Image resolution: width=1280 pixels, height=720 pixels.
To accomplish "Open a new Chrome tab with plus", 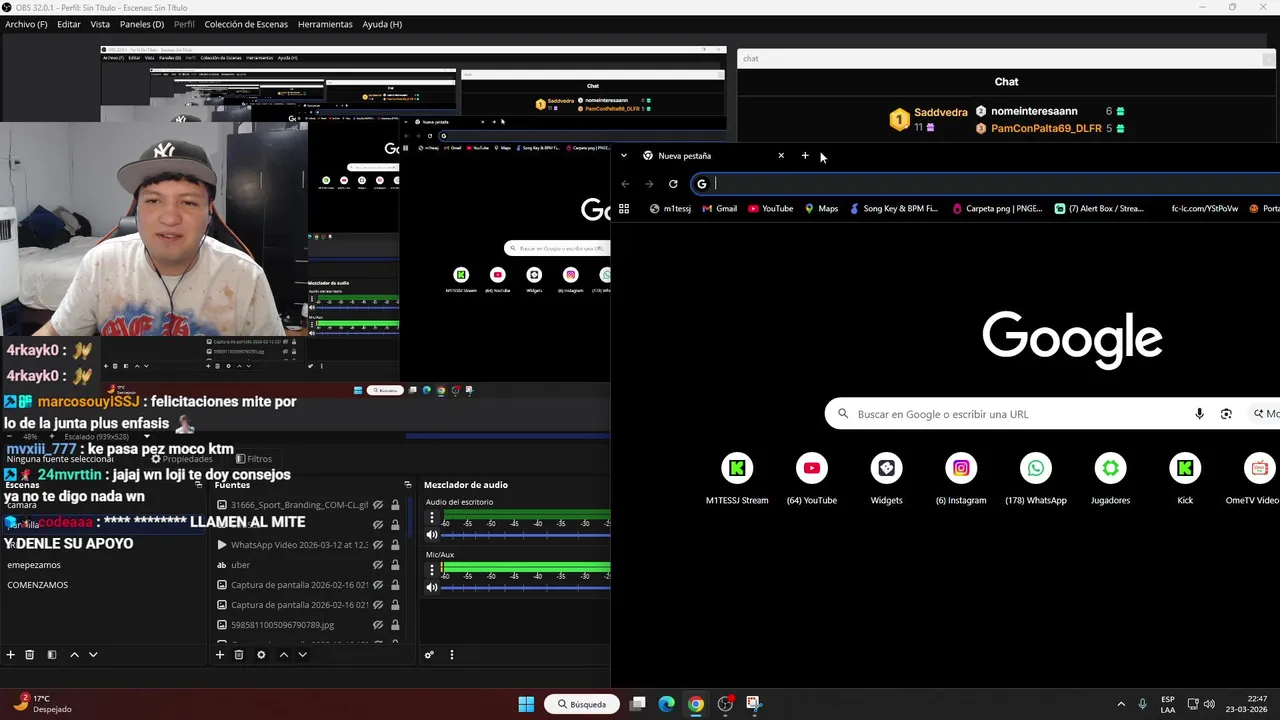I will click(805, 156).
